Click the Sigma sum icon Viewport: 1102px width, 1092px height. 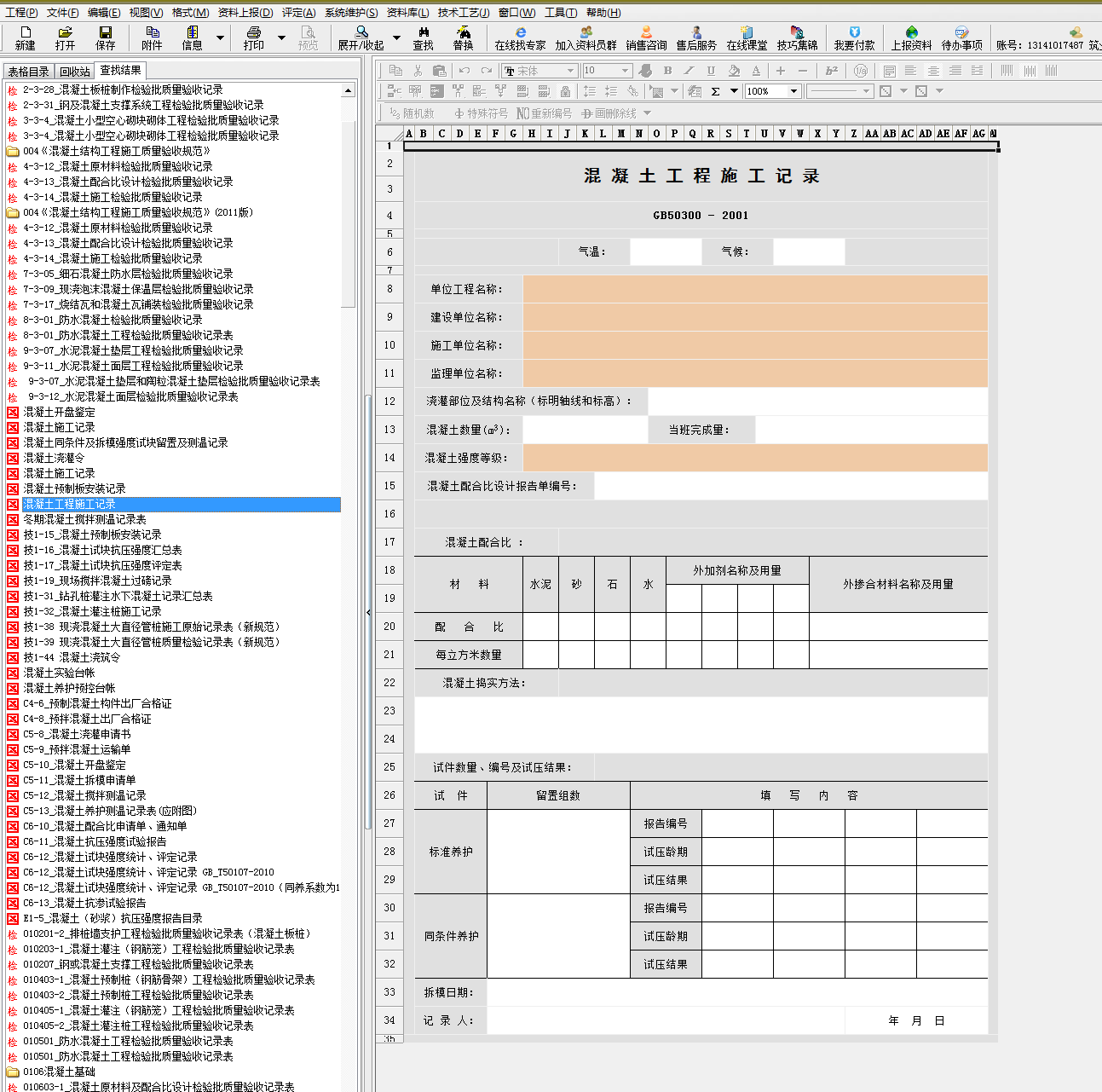[716, 91]
